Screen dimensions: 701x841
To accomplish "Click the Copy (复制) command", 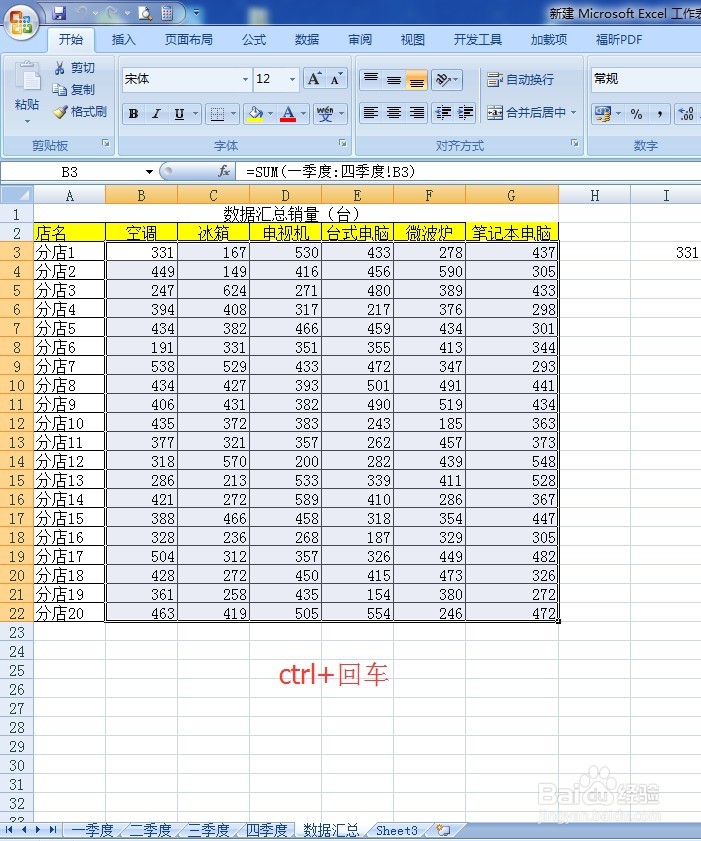I will 75,90.
